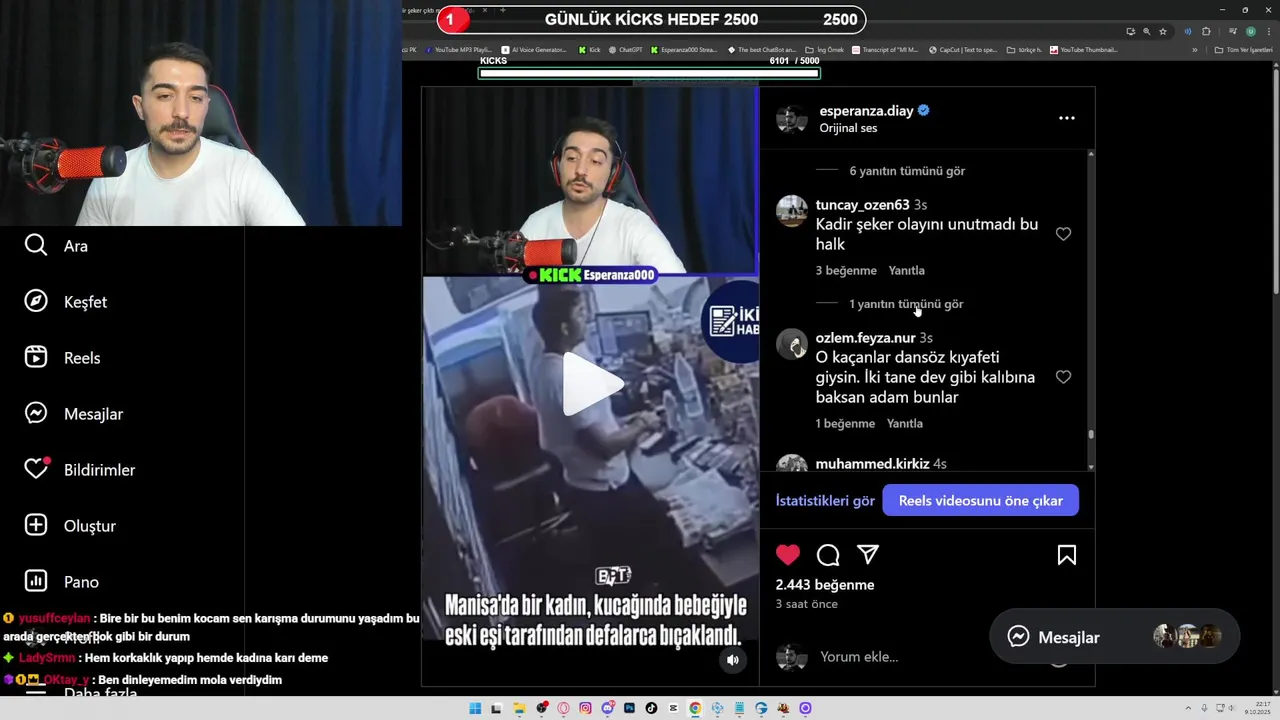Show hidden bookmarks overflow chevron
The image size is (1280, 720).
point(1195,50)
